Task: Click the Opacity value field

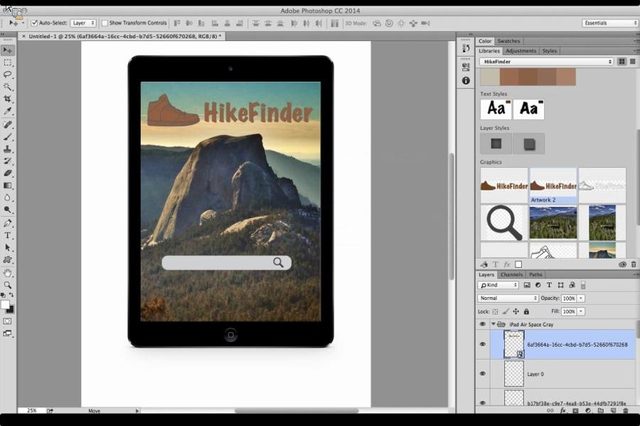Action: tap(569, 298)
